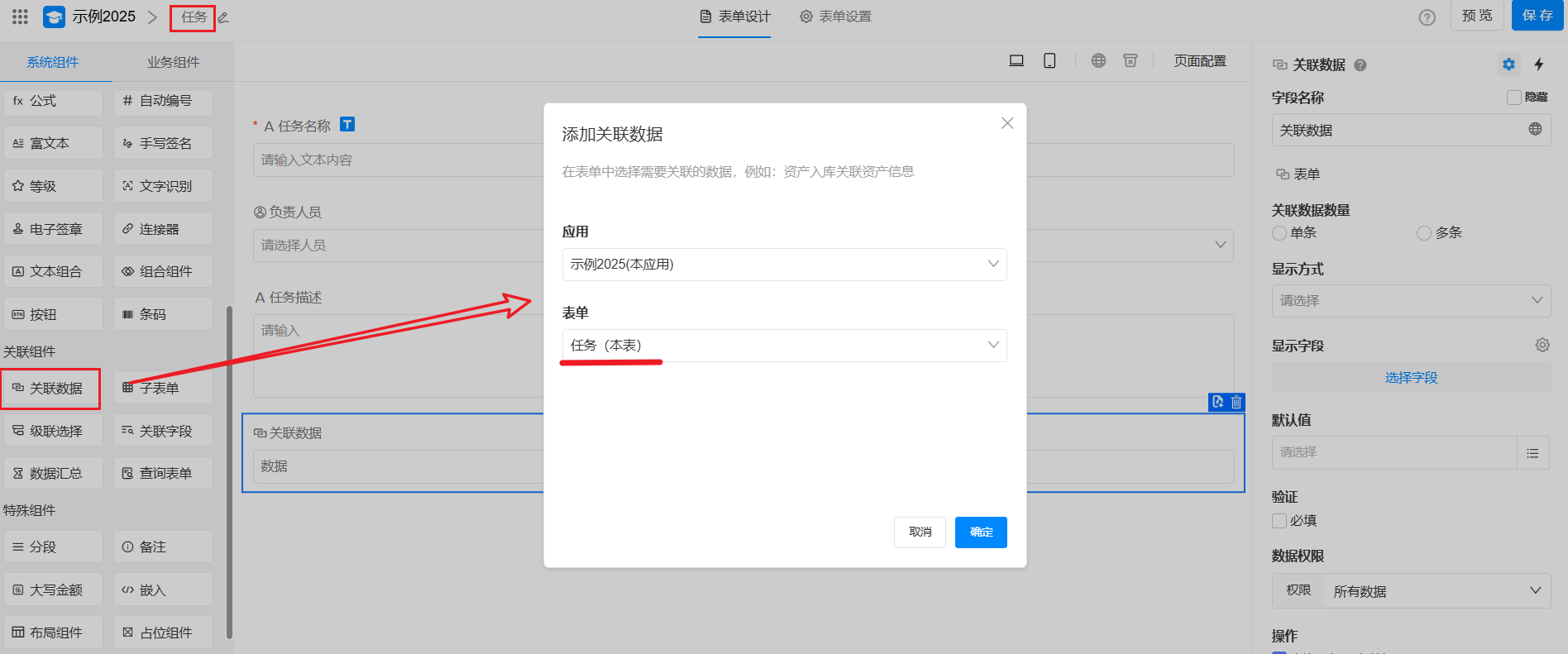Click the lightning bolt icon in properties panel
This screenshot has width=1568, height=654.
1539,64
